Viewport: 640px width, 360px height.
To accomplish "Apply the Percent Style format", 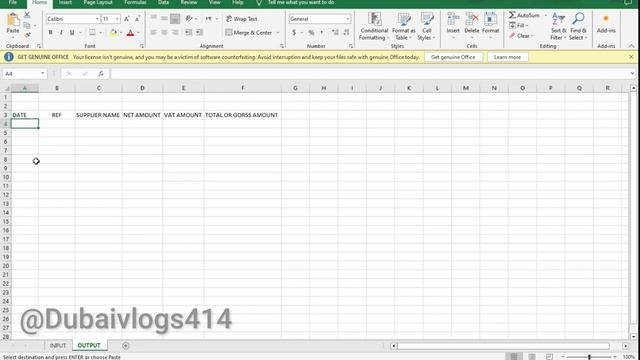I will pyautogui.click(x=311, y=32).
